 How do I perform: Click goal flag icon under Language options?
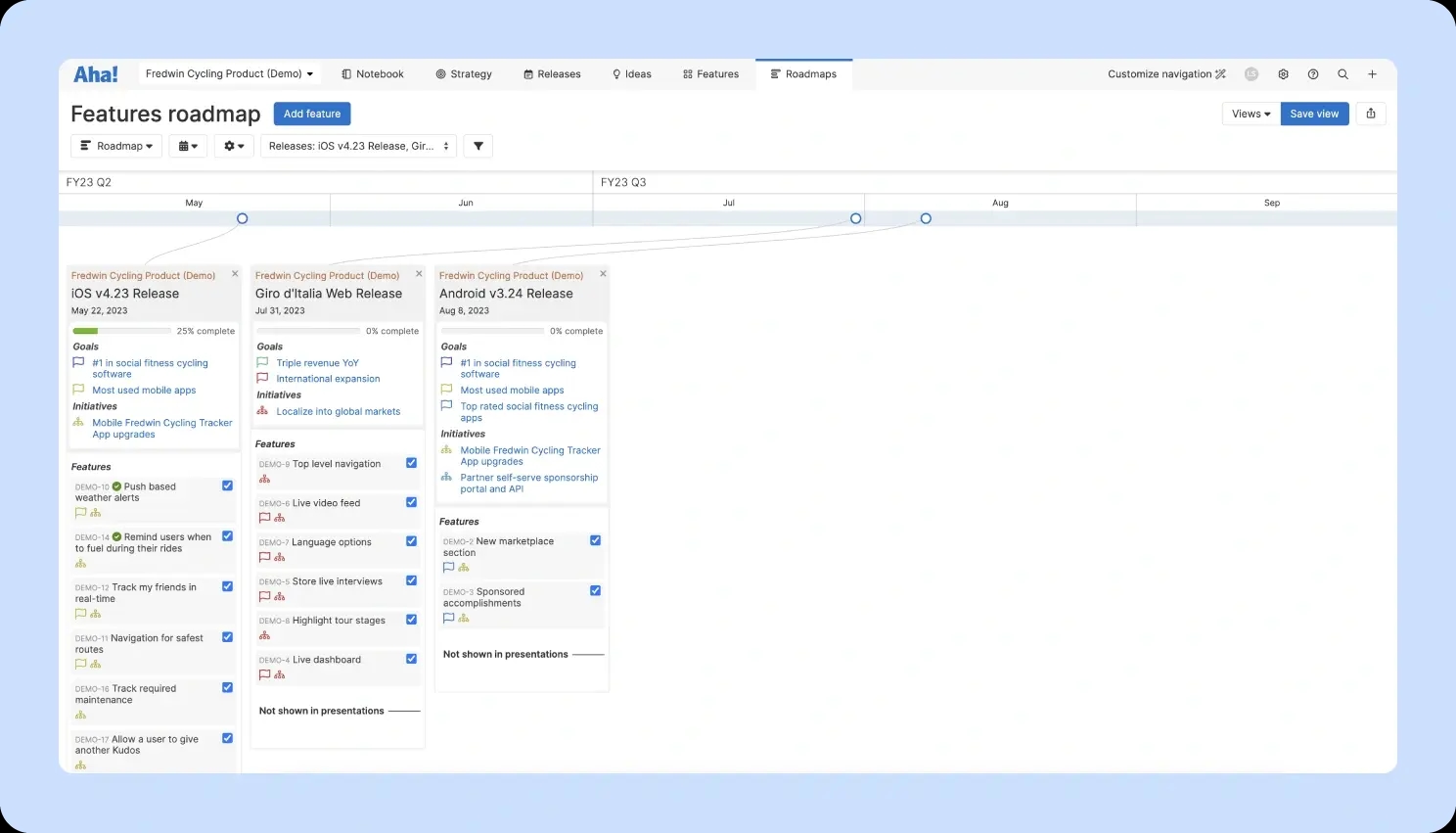(264, 557)
